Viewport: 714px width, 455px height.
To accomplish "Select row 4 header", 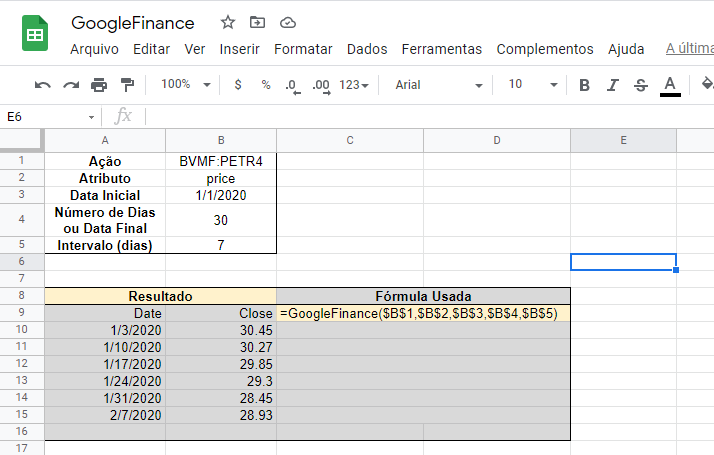I will 21,220.
